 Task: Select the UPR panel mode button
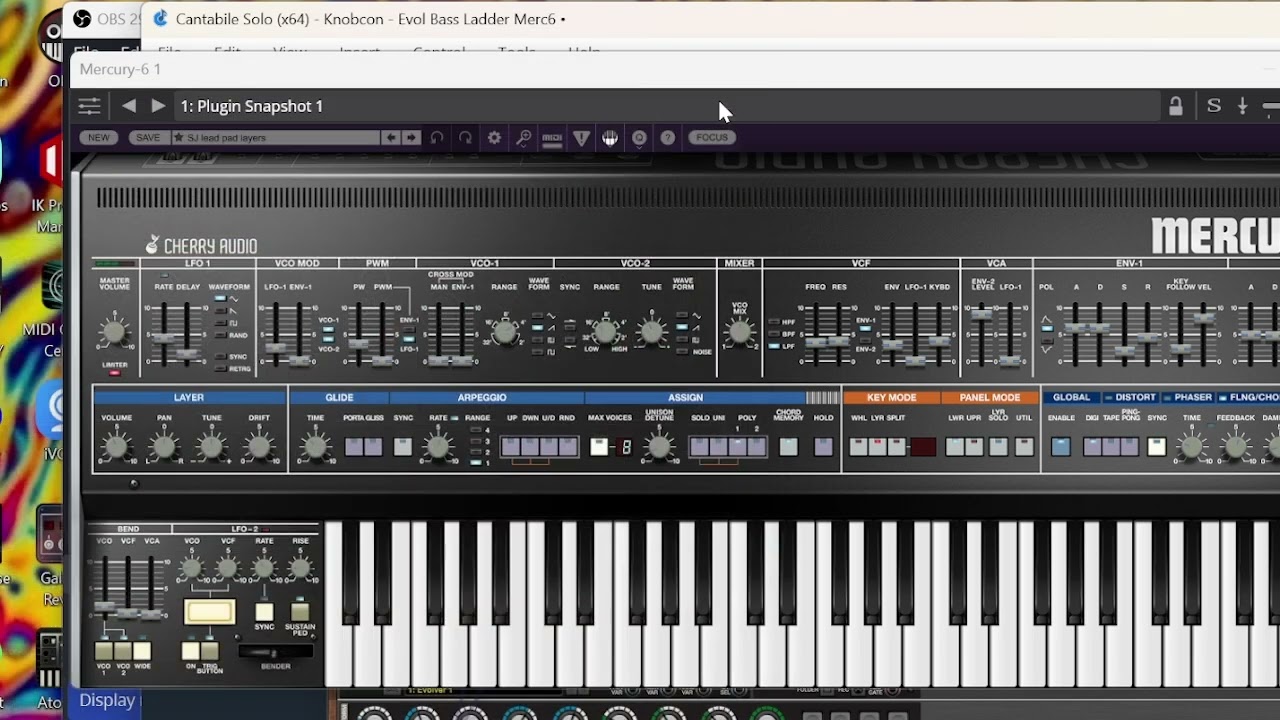point(974,447)
